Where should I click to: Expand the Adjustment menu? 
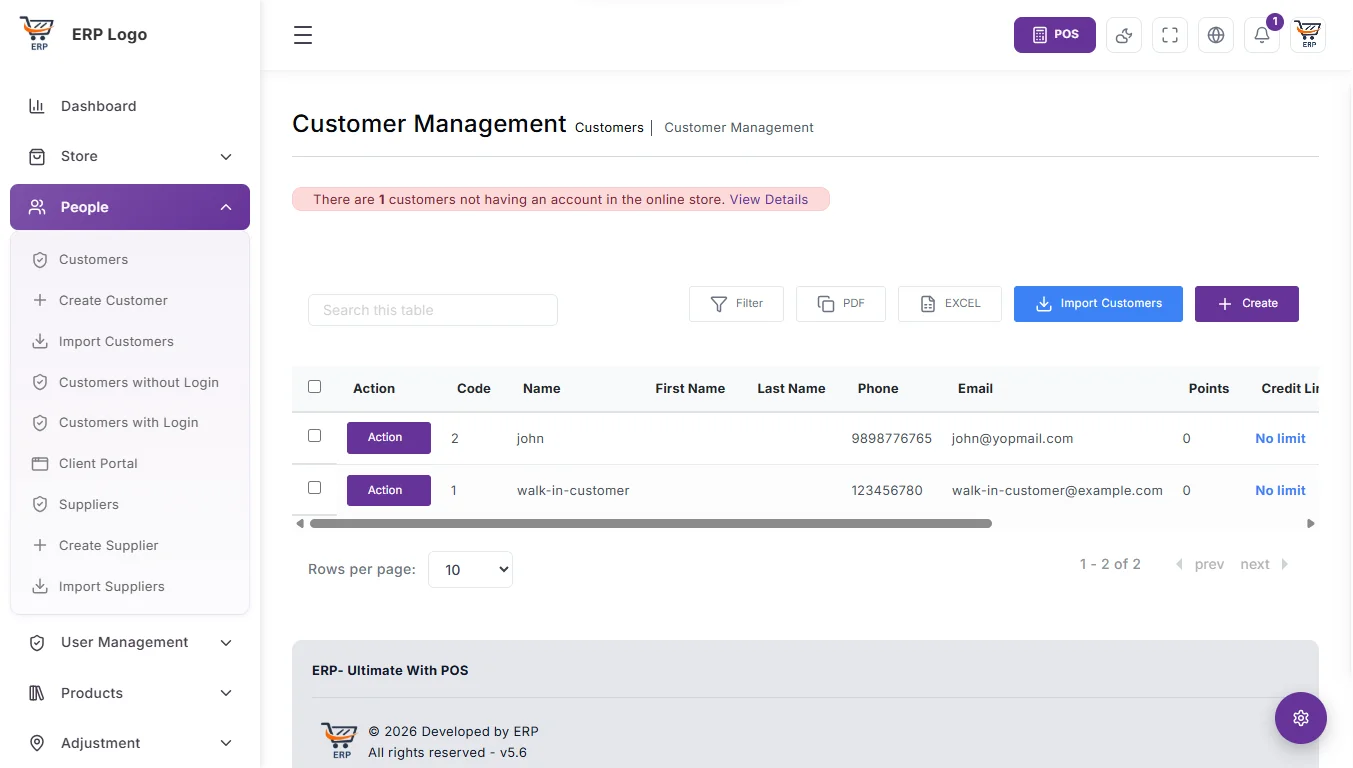point(130,743)
